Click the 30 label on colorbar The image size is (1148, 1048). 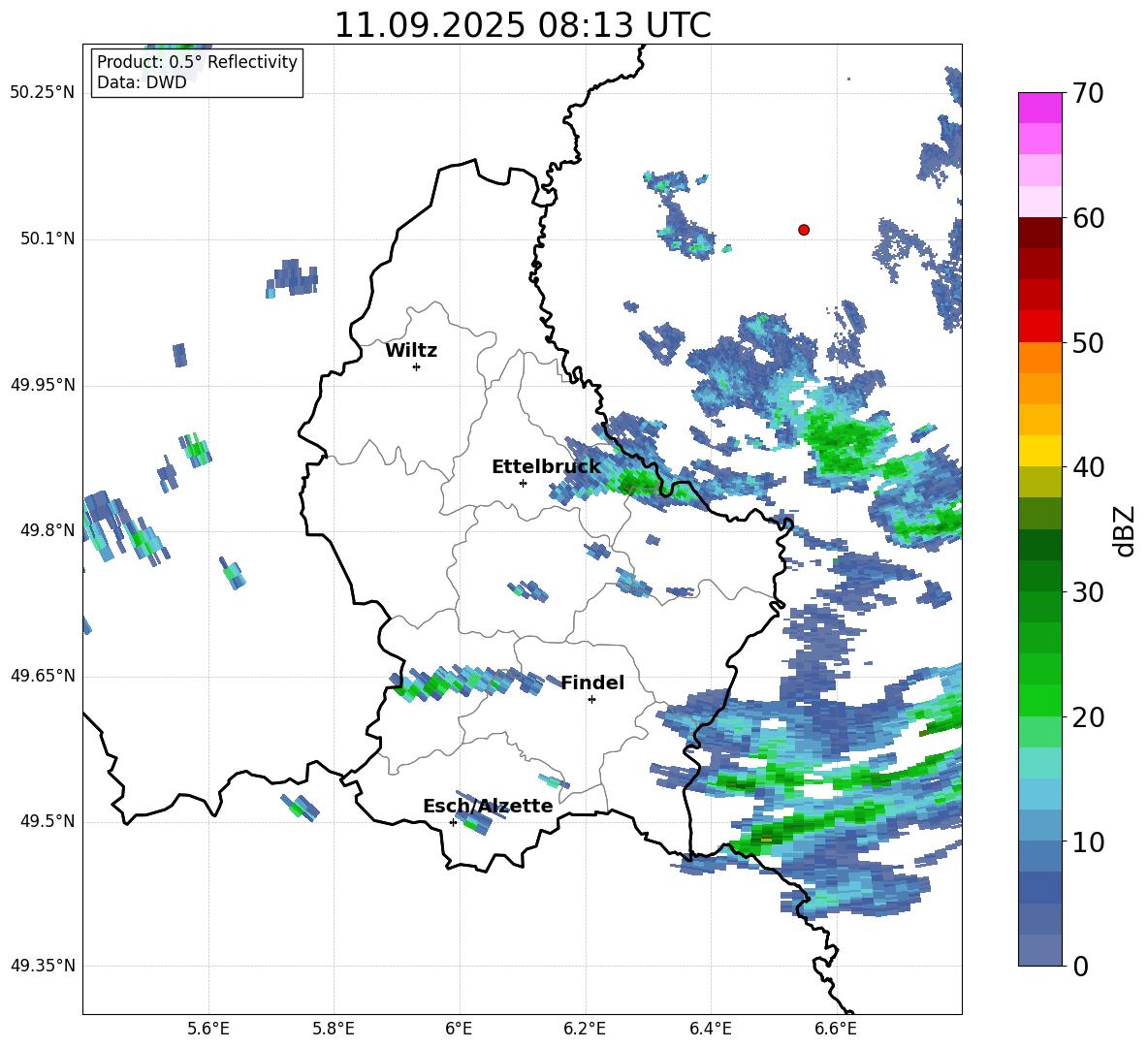1088,592
